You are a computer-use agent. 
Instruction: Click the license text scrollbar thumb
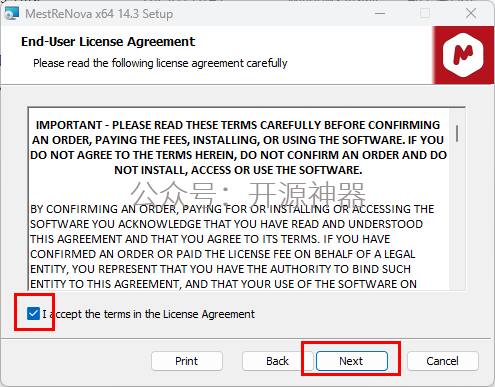[x=457, y=133]
